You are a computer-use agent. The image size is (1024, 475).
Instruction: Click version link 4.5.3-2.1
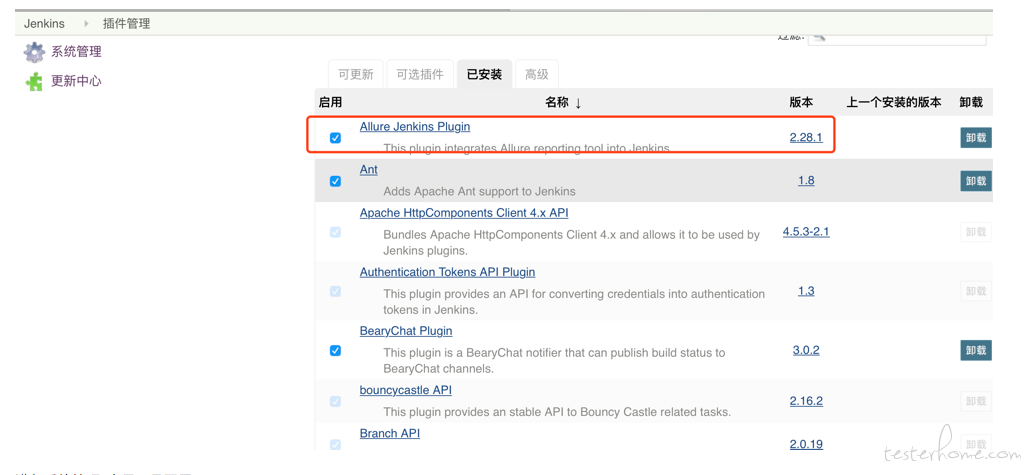(x=806, y=231)
